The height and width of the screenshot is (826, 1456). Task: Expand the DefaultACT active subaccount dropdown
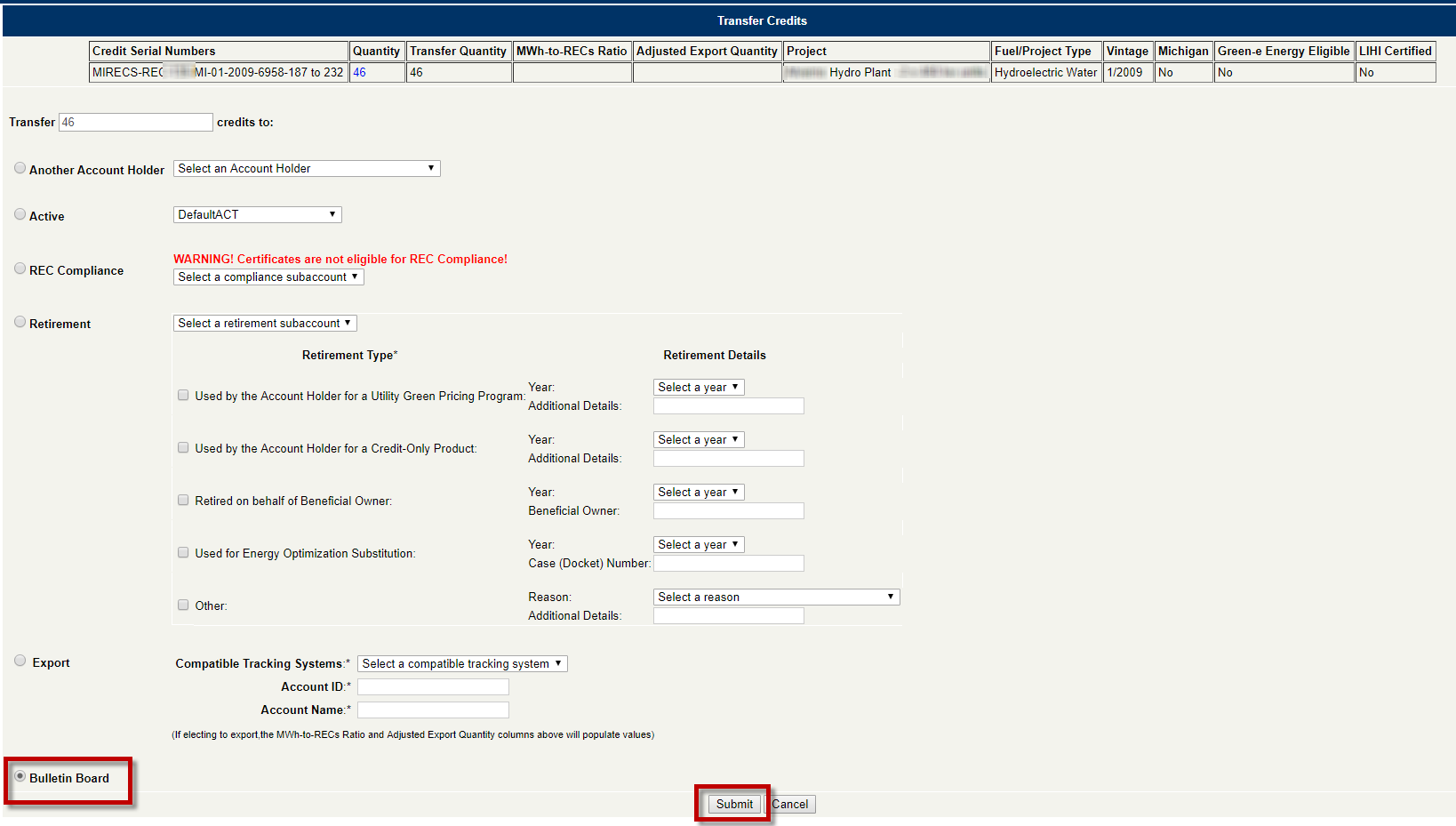click(257, 215)
